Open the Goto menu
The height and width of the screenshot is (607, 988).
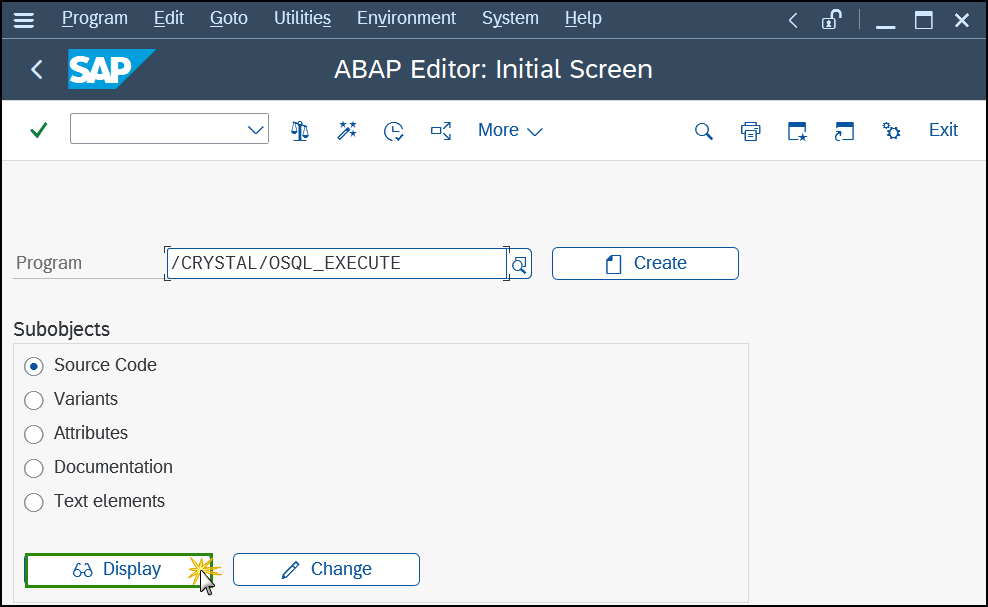(229, 18)
